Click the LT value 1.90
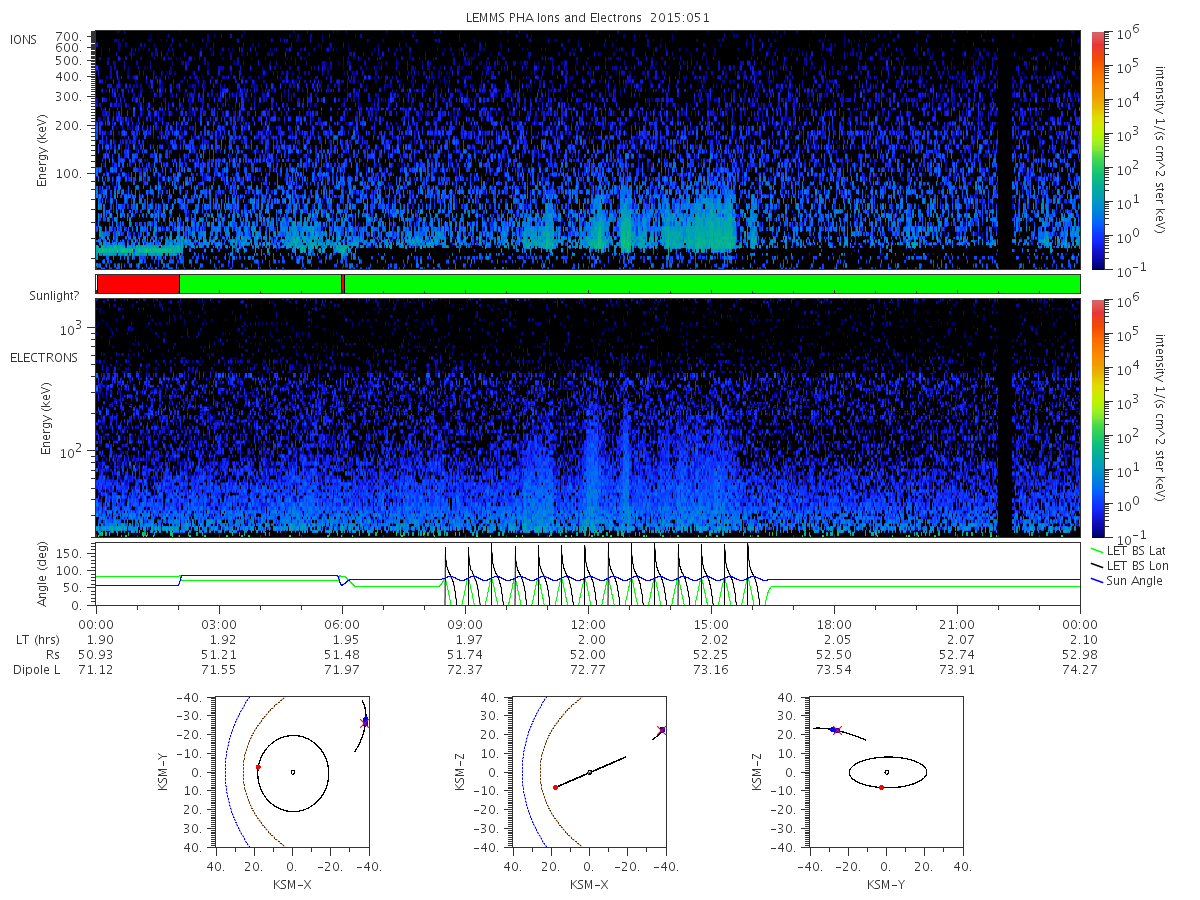 click(x=96, y=639)
